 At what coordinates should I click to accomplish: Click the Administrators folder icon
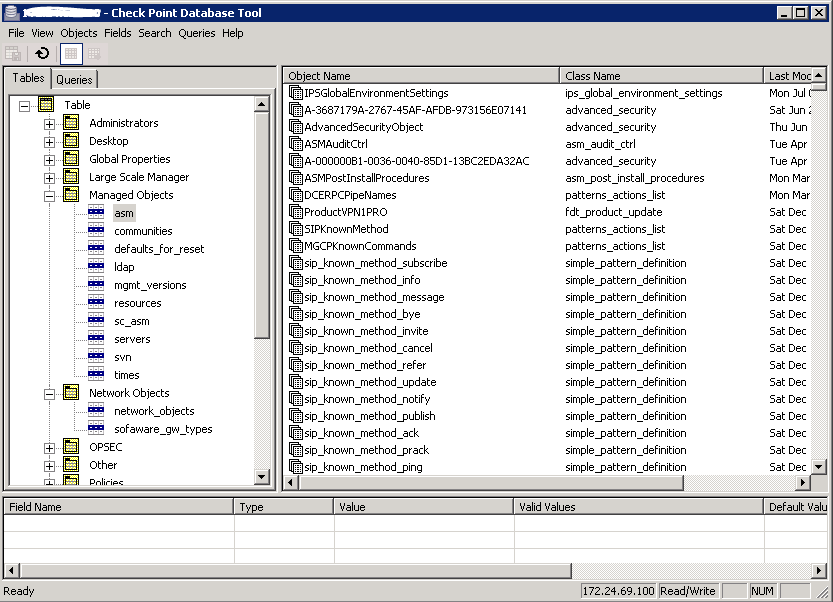[x=71, y=123]
